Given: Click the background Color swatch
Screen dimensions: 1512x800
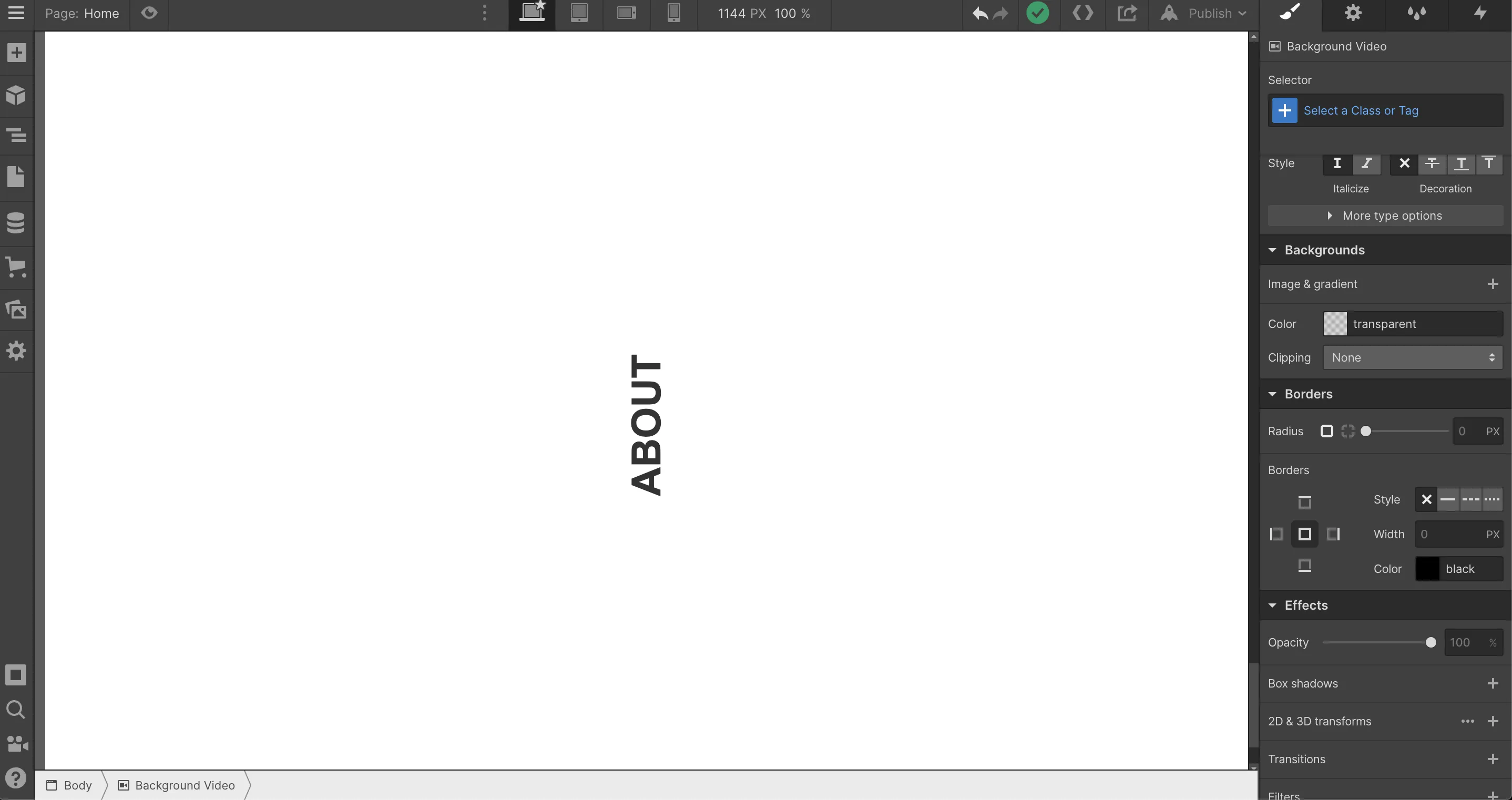Looking at the screenshot, I should point(1335,324).
